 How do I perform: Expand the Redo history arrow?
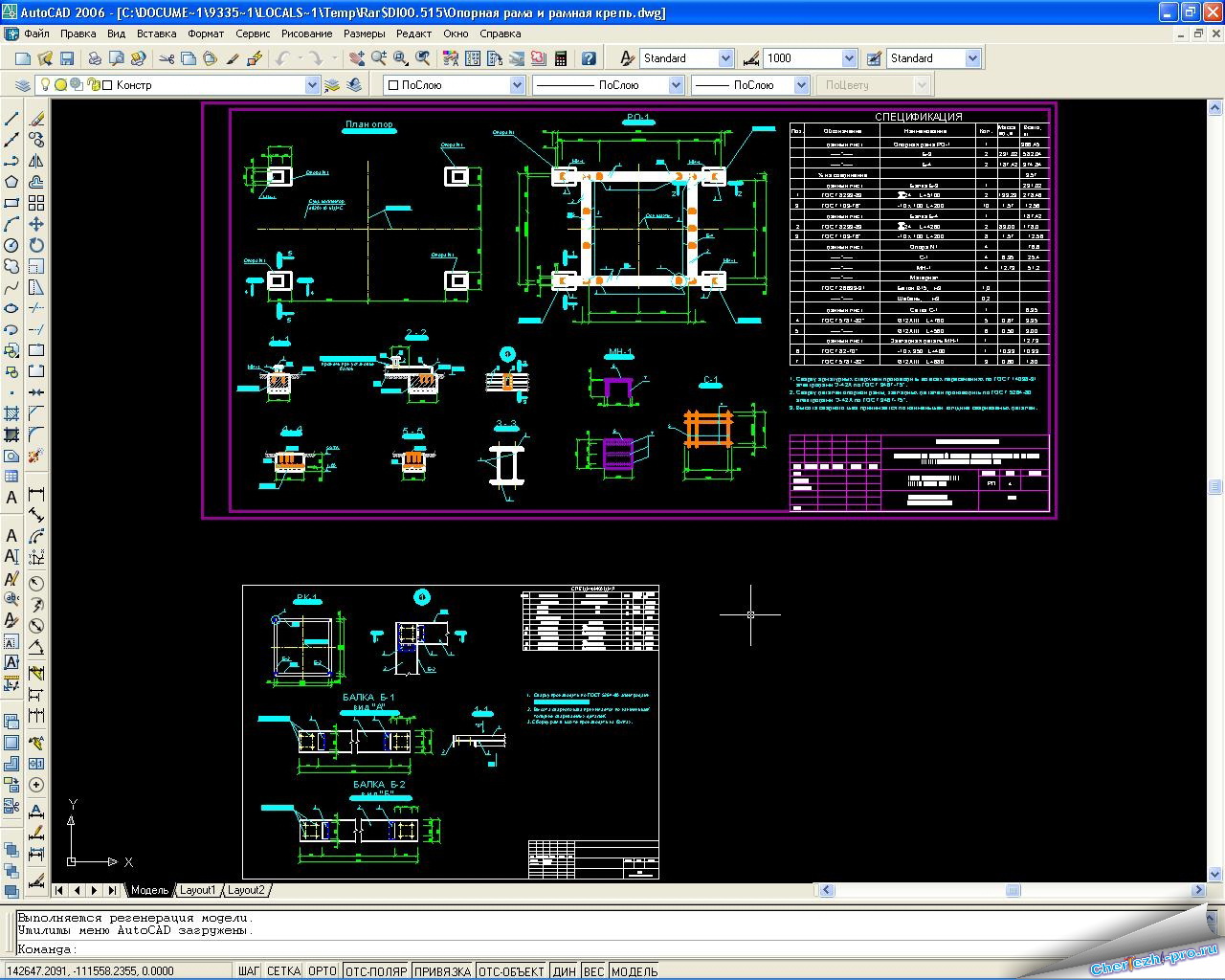(x=335, y=58)
